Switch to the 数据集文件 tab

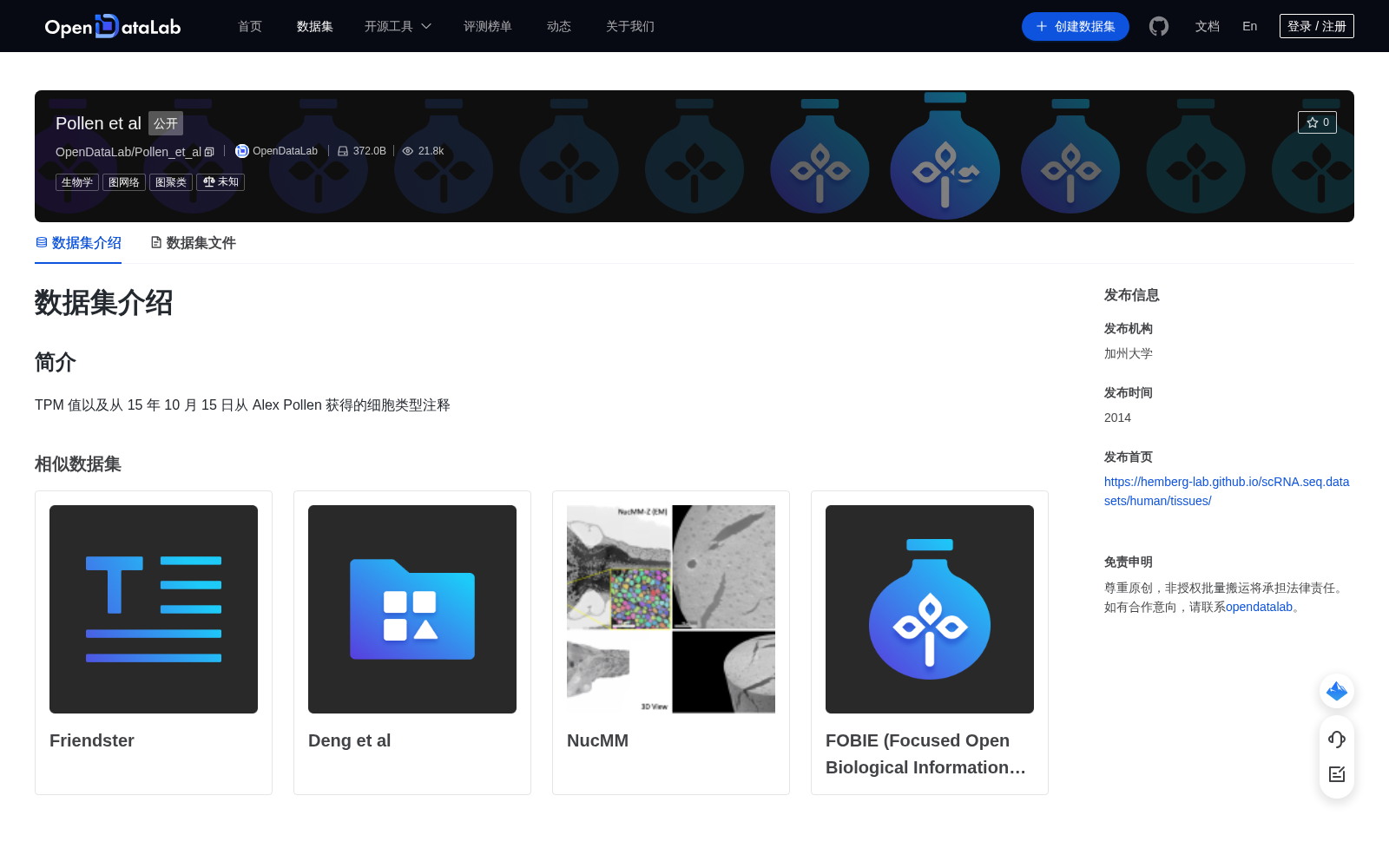pos(194,243)
